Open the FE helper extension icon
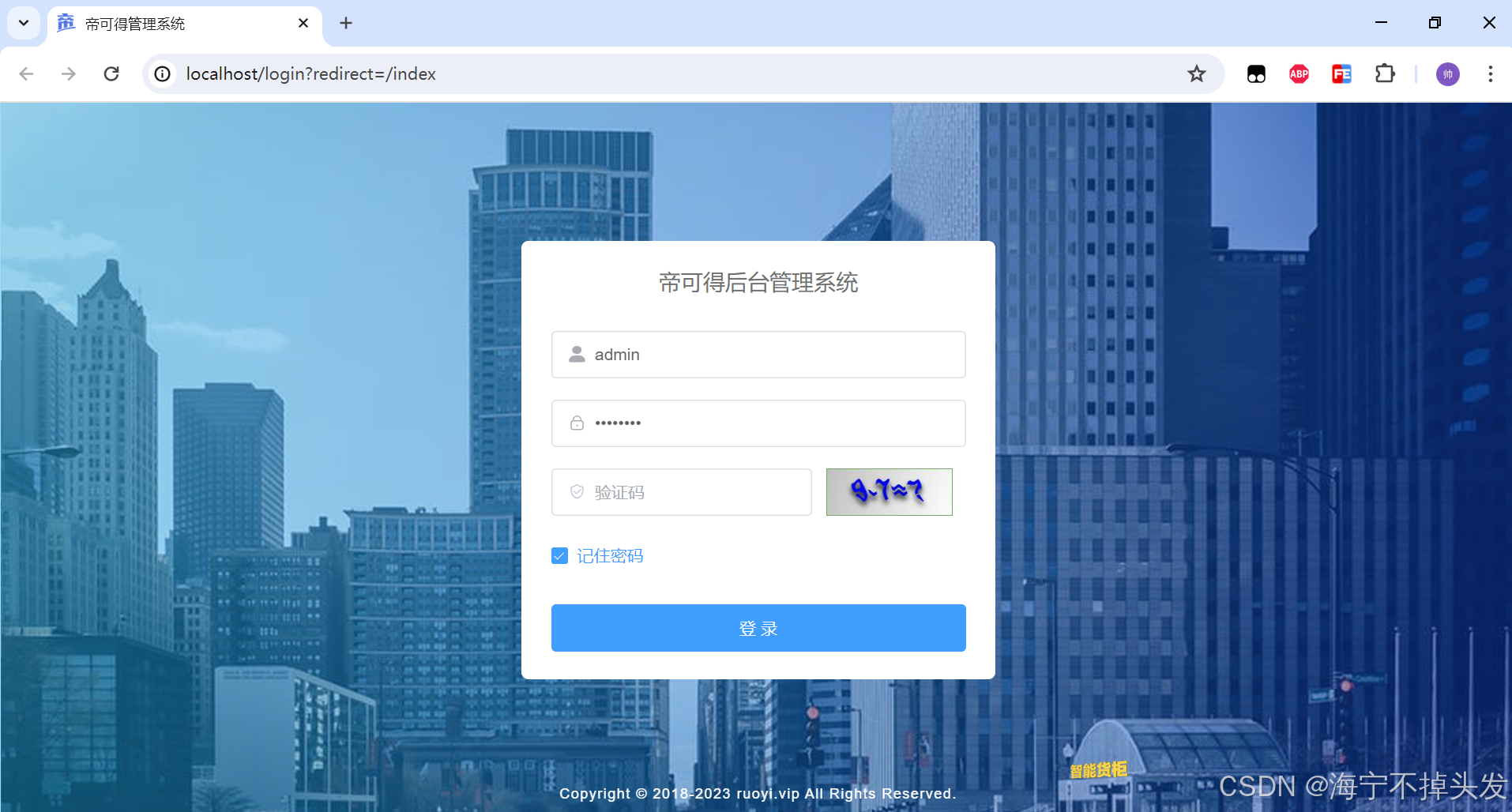 click(x=1341, y=74)
